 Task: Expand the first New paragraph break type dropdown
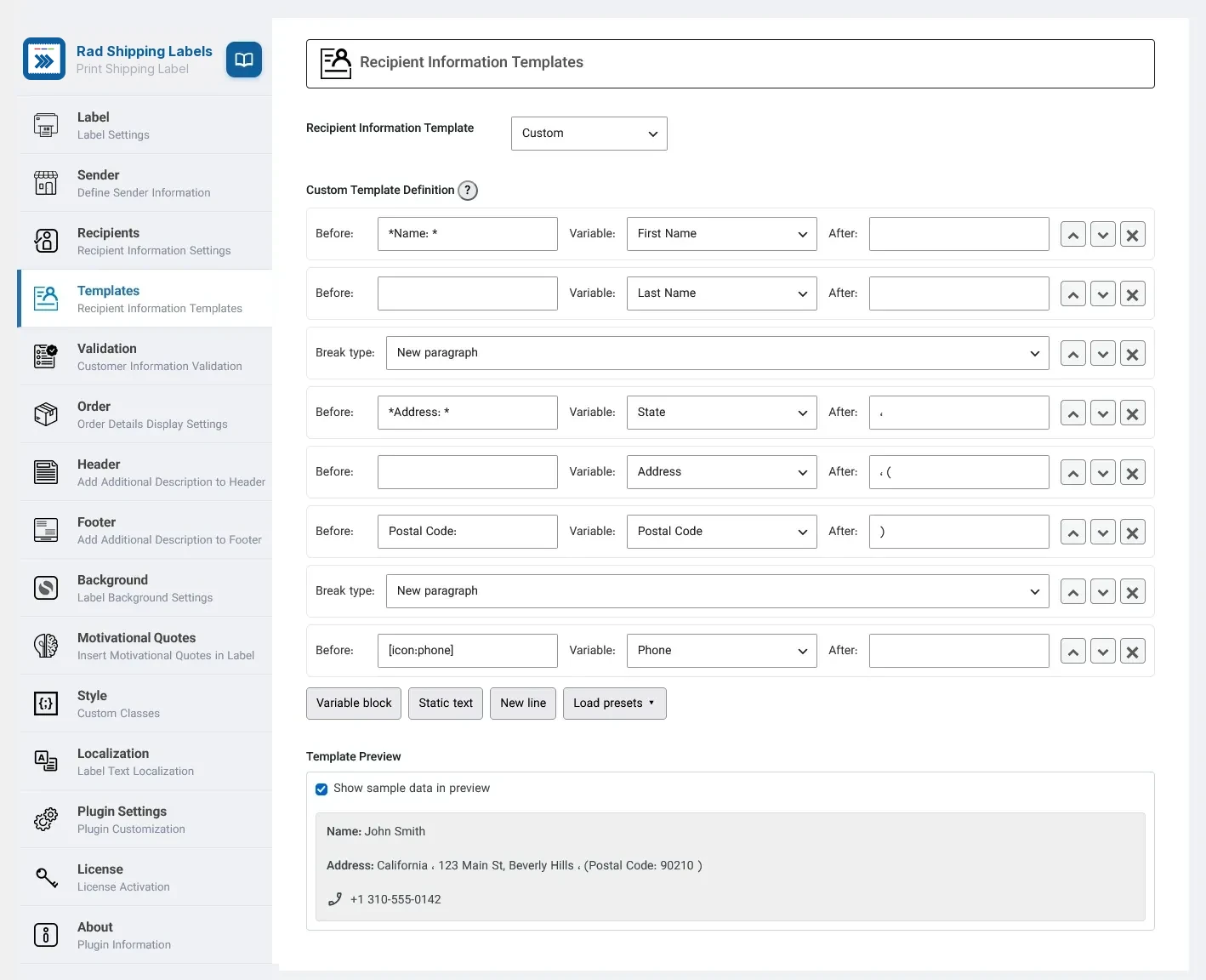[x=718, y=353]
